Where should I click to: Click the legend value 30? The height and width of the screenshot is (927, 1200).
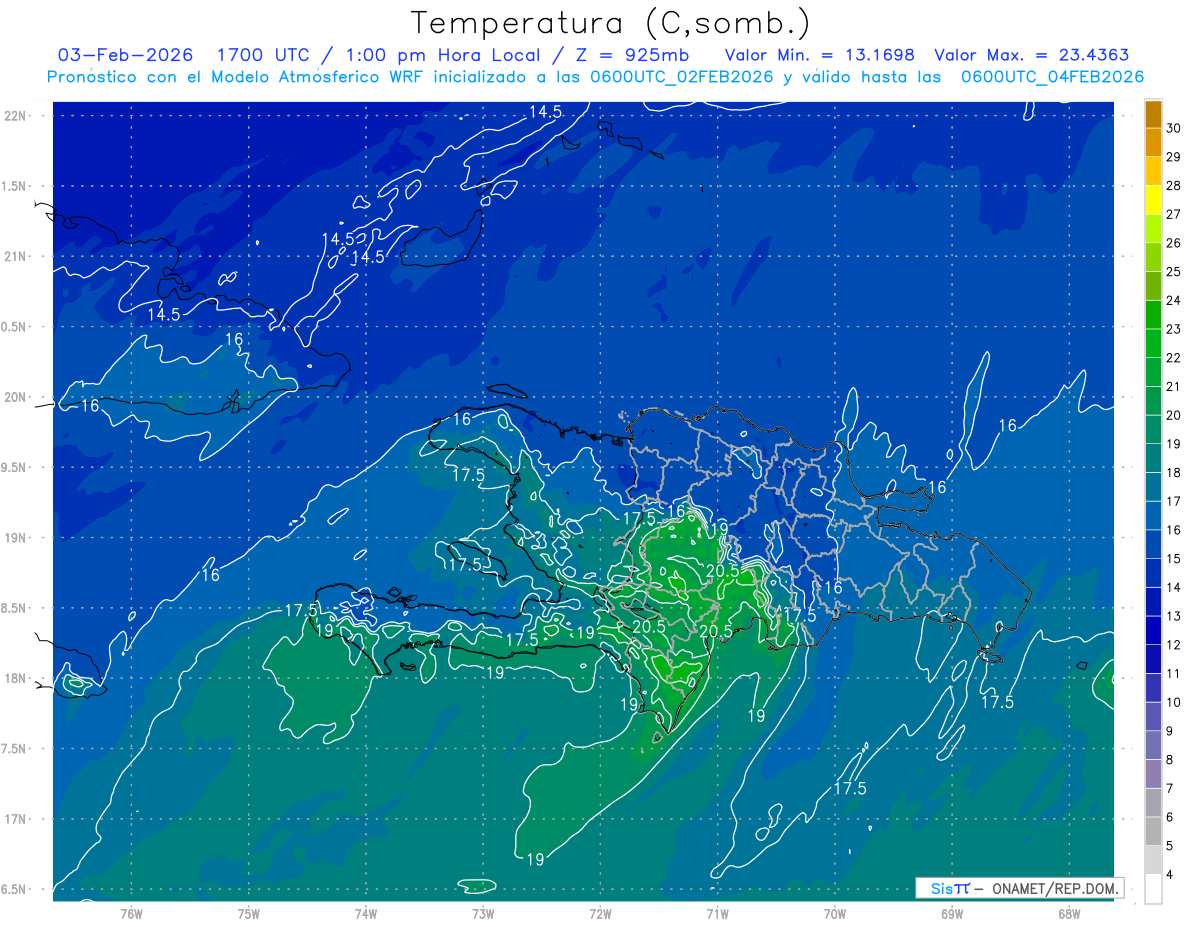1174,128
